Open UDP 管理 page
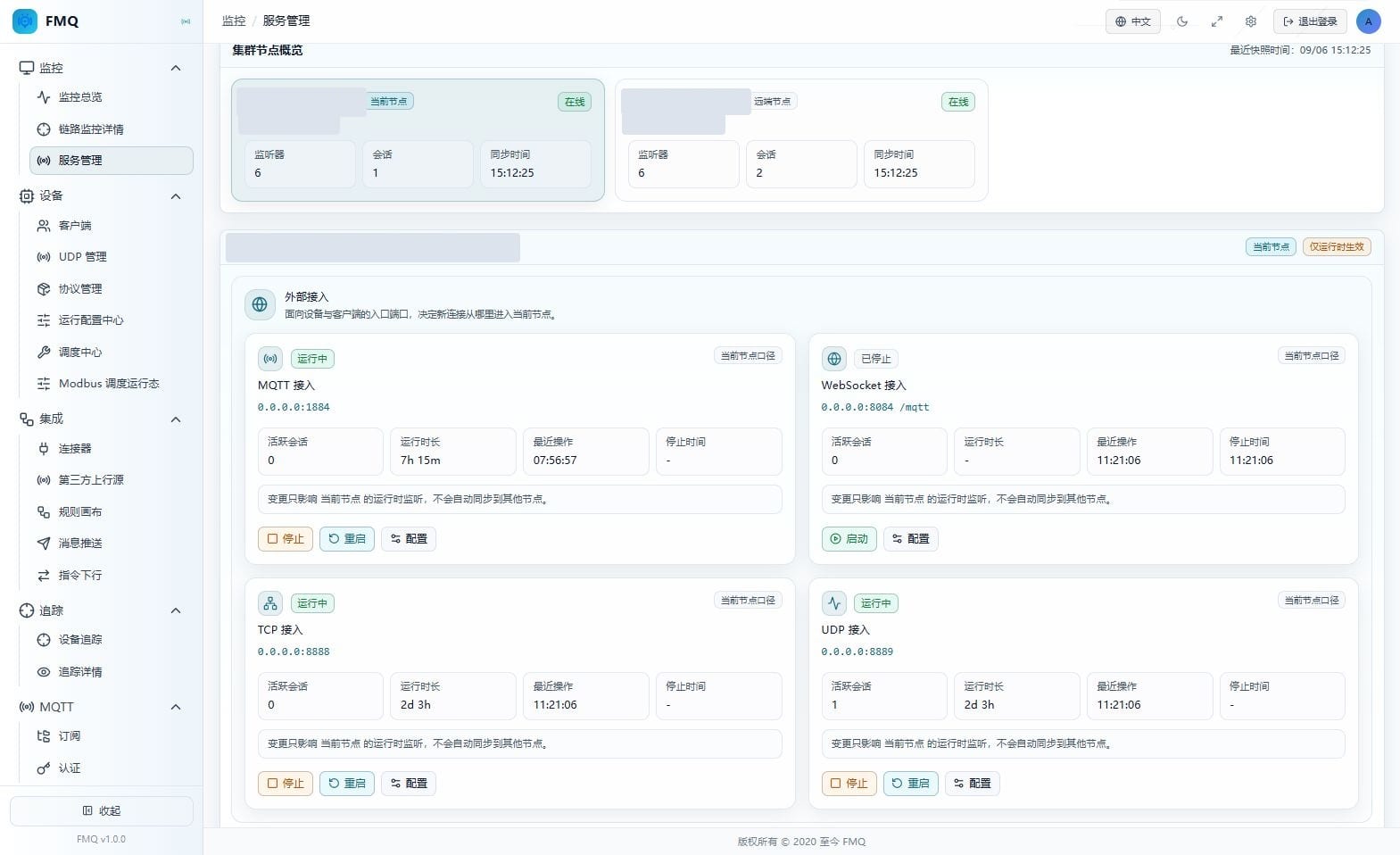Viewport: 1400px width, 855px height. pyautogui.click(x=112, y=257)
